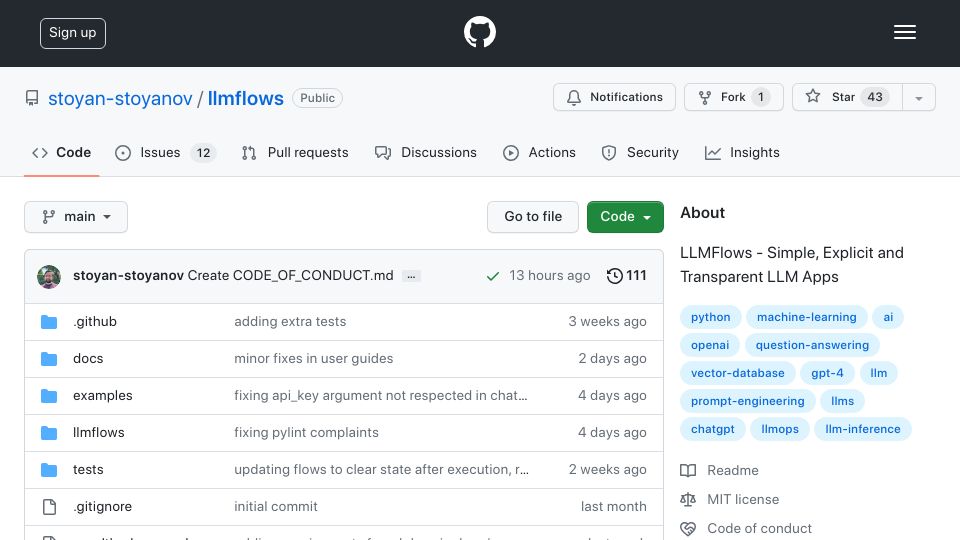The height and width of the screenshot is (540, 960).
Task: Open the 'fixing pylint complaints' commit message
Action: point(306,432)
